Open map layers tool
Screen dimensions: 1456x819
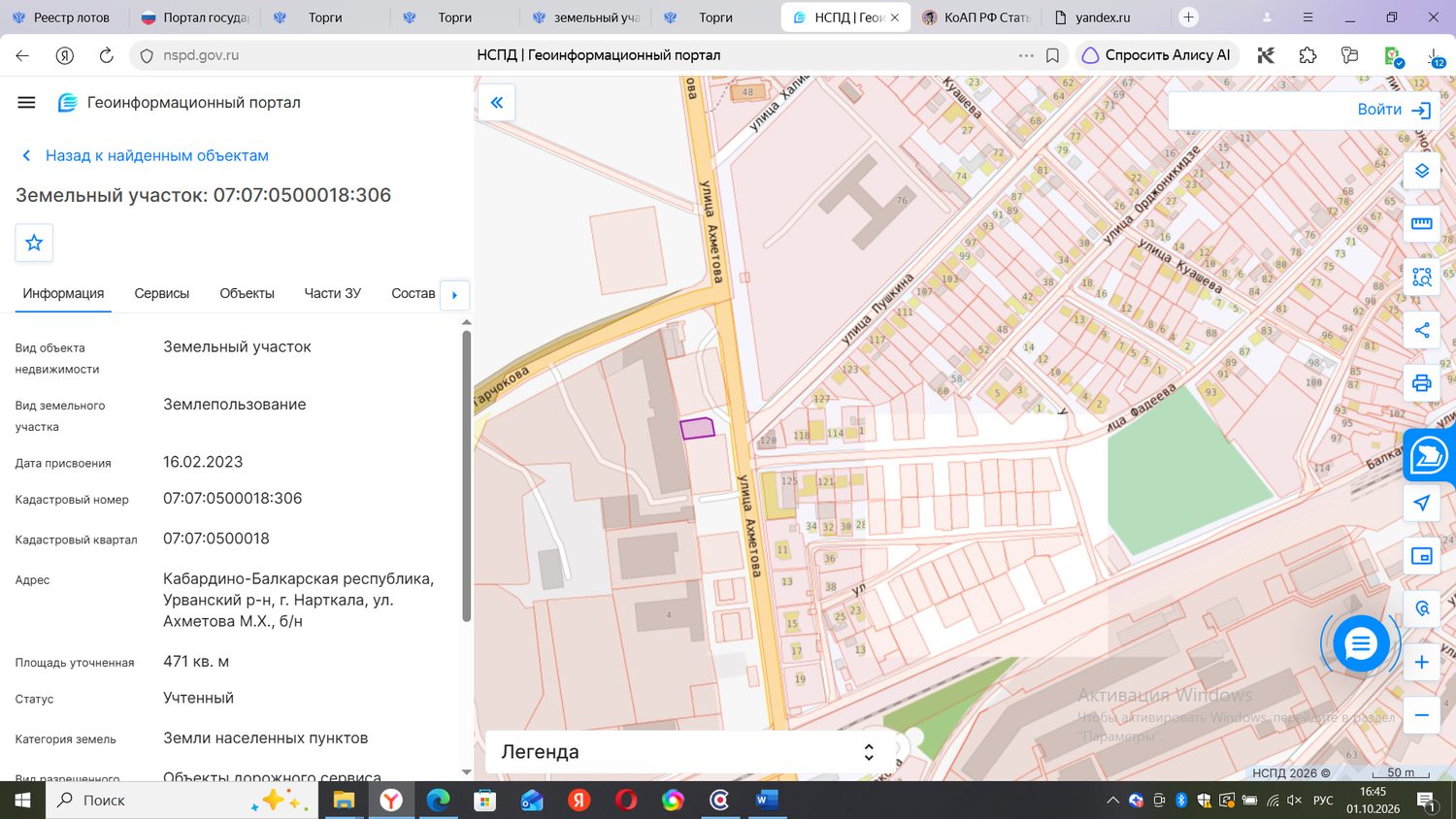pyautogui.click(x=1422, y=171)
